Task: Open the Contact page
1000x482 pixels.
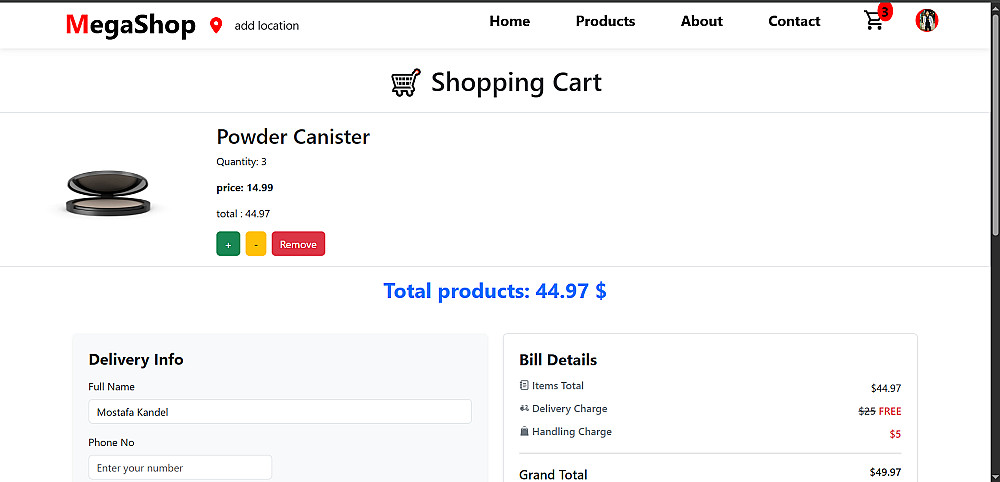Action: (794, 21)
